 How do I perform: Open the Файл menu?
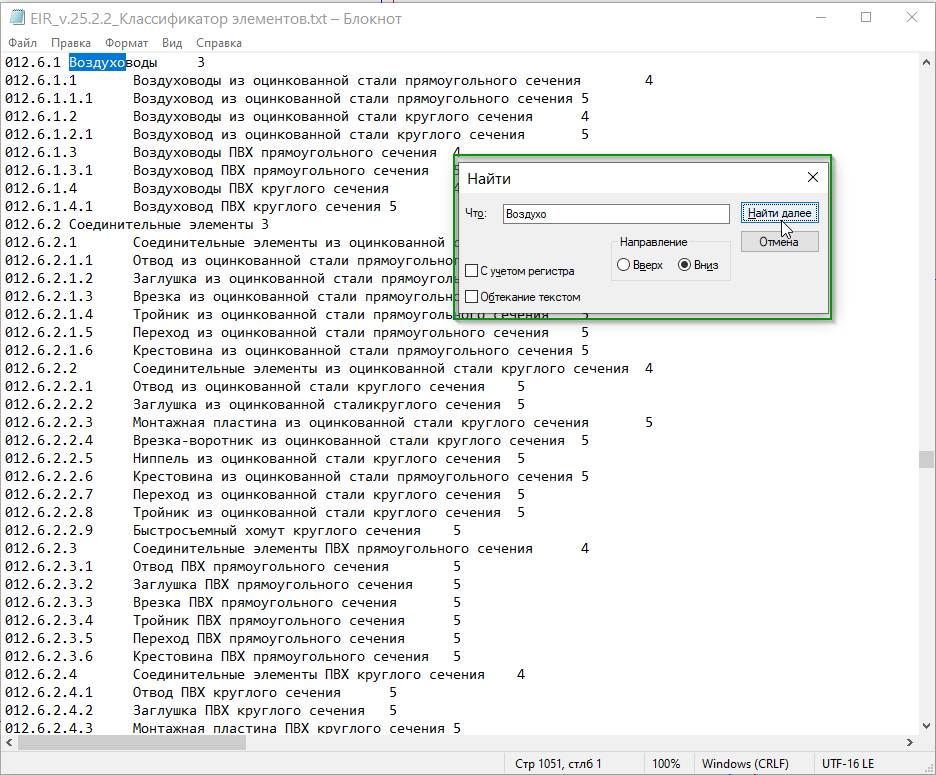point(23,43)
